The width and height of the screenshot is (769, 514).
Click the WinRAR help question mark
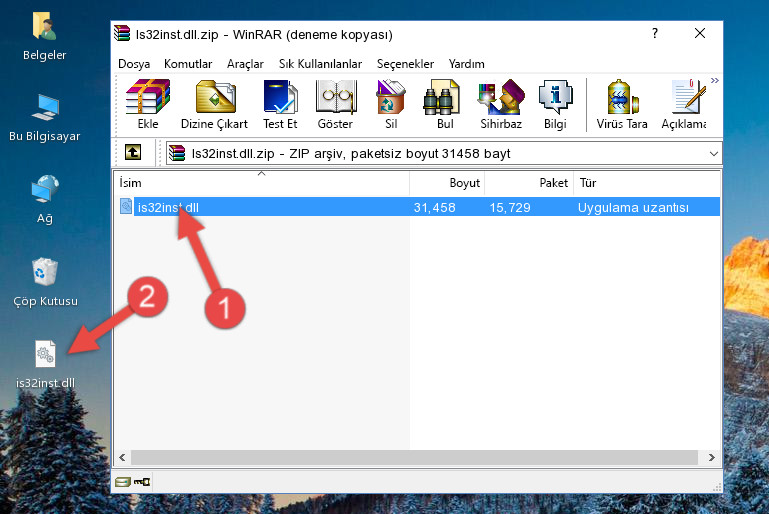coord(655,33)
